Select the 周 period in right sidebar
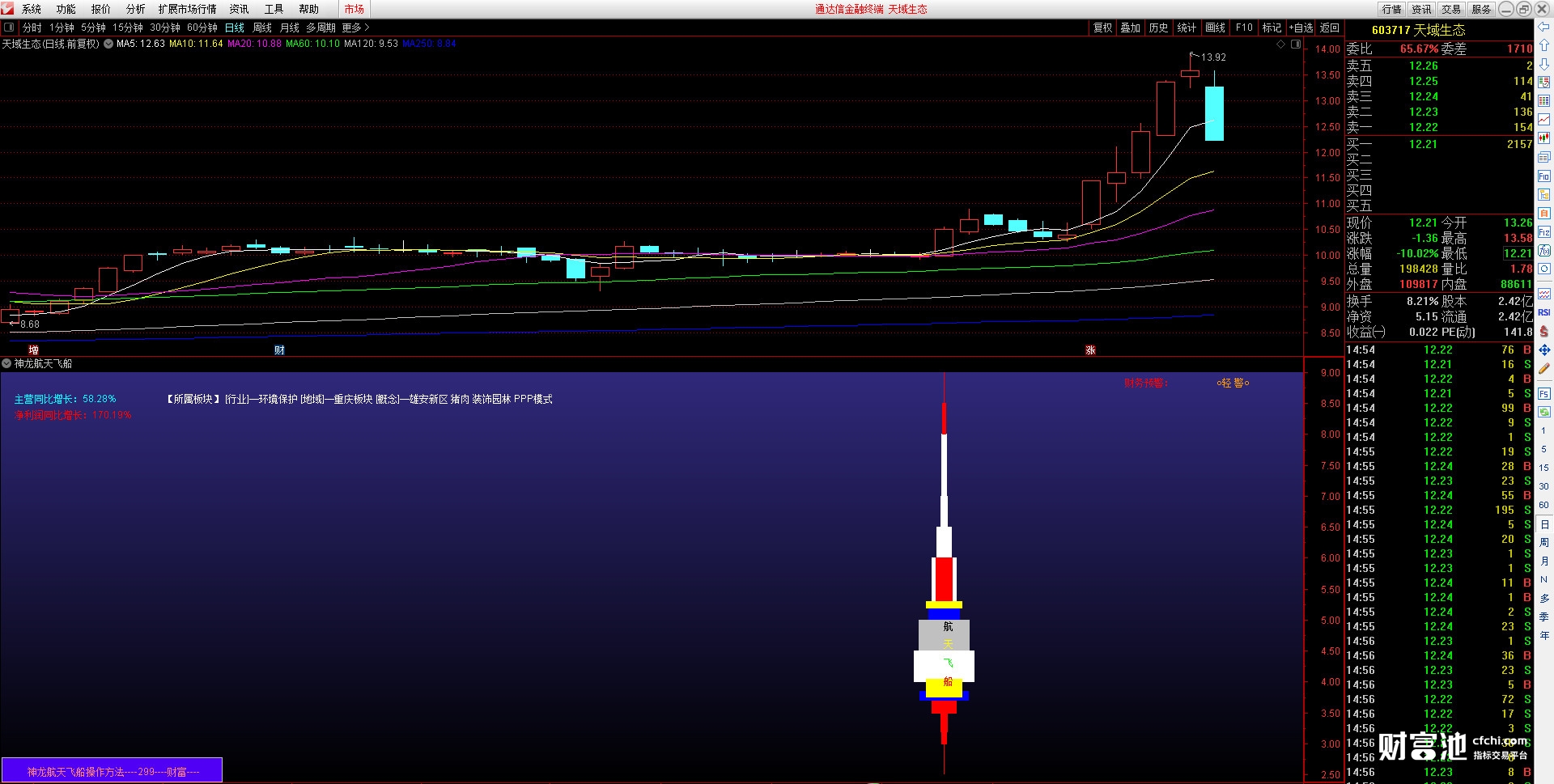 (1544, 543)
